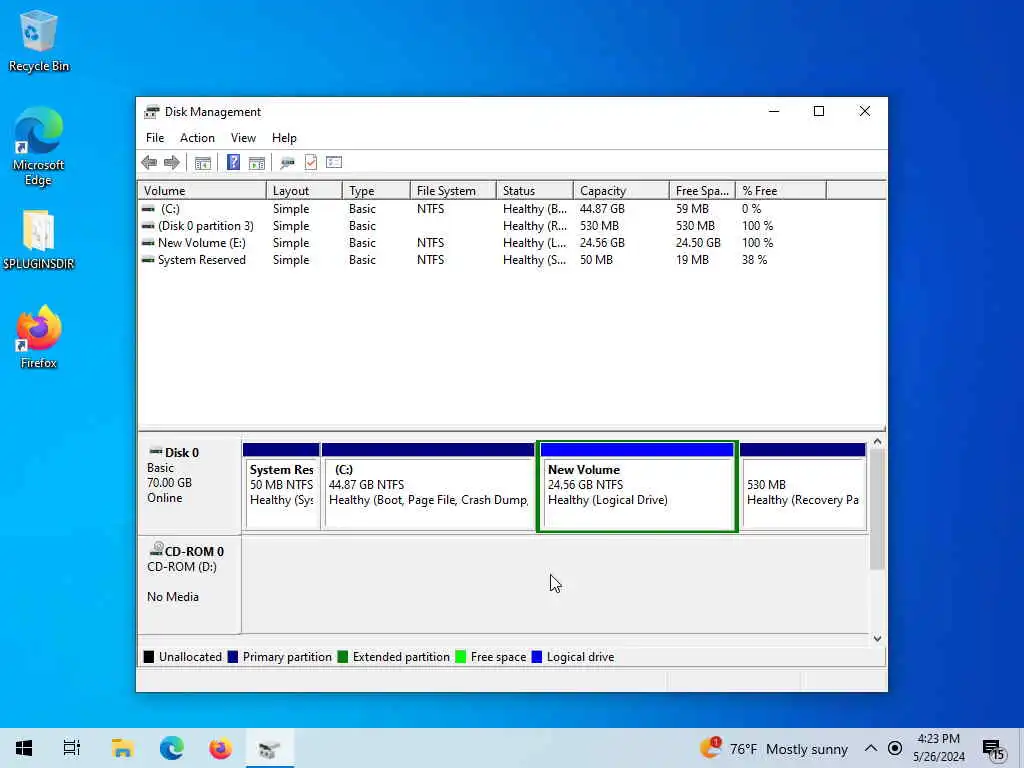Viewport: 1024px width, 768px height.
Task: Select the (C:) partition block in Disk 0
Action: (428, 487)
